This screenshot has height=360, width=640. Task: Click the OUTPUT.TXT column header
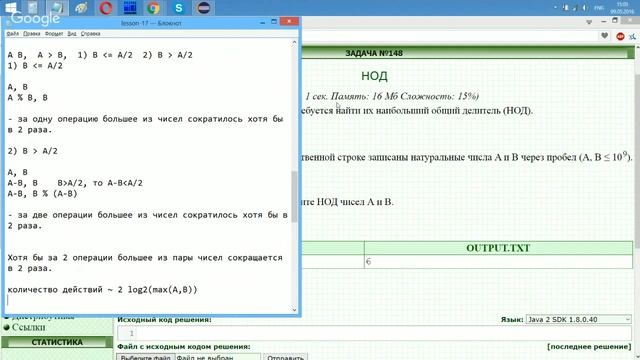[x=498, y=248]
